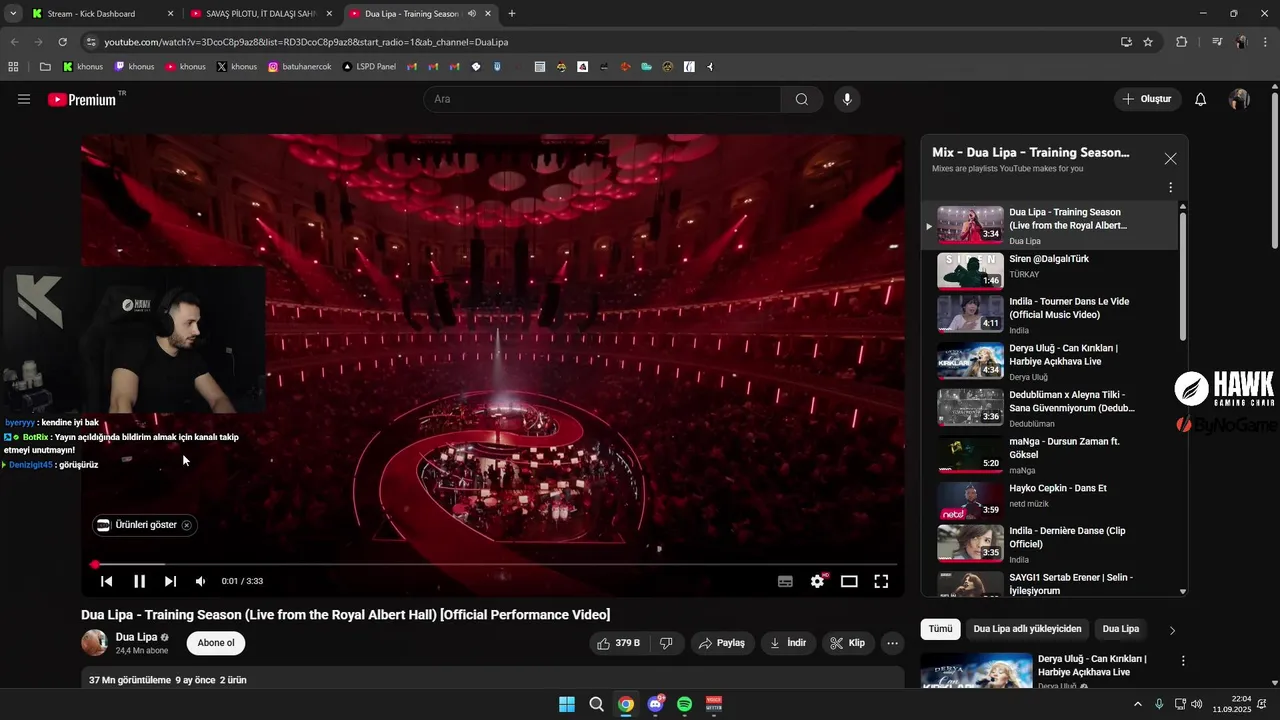Screen dimensions: 1280x720
Task: Open more actions ellipsis below video
Action: click(x=893, y=643)
